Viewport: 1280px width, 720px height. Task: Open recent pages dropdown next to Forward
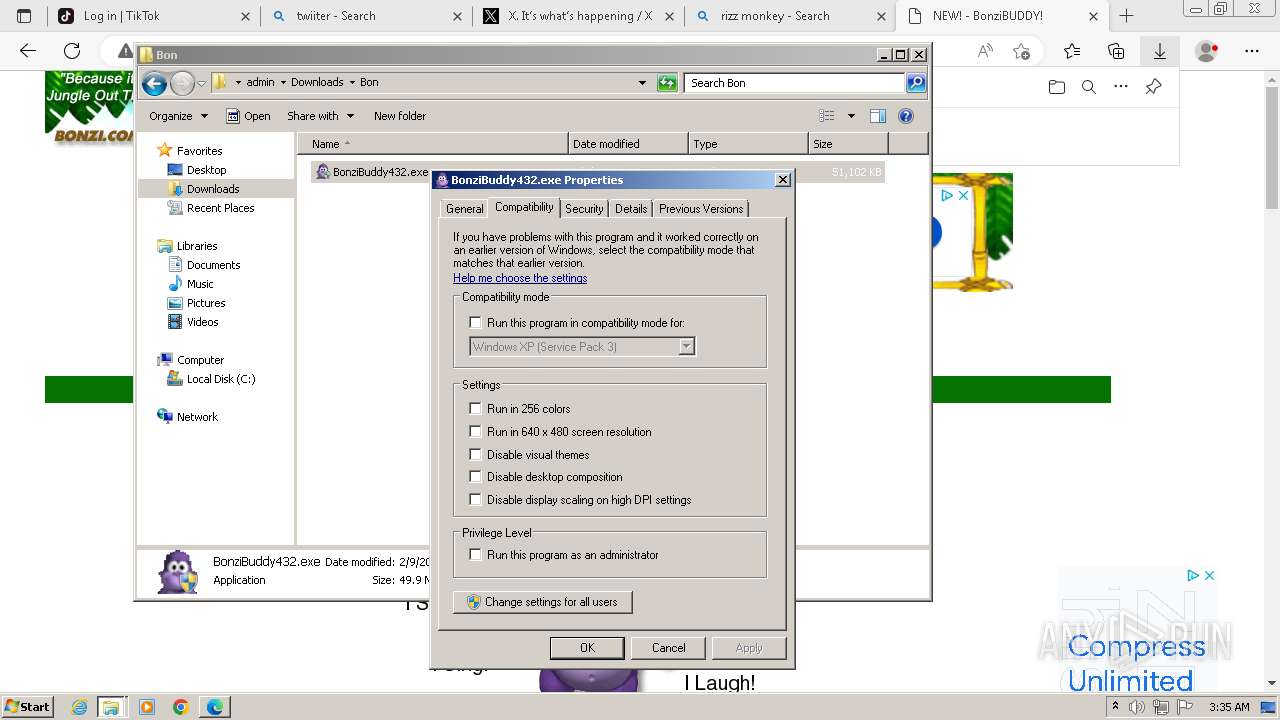(x=201, y=83)
